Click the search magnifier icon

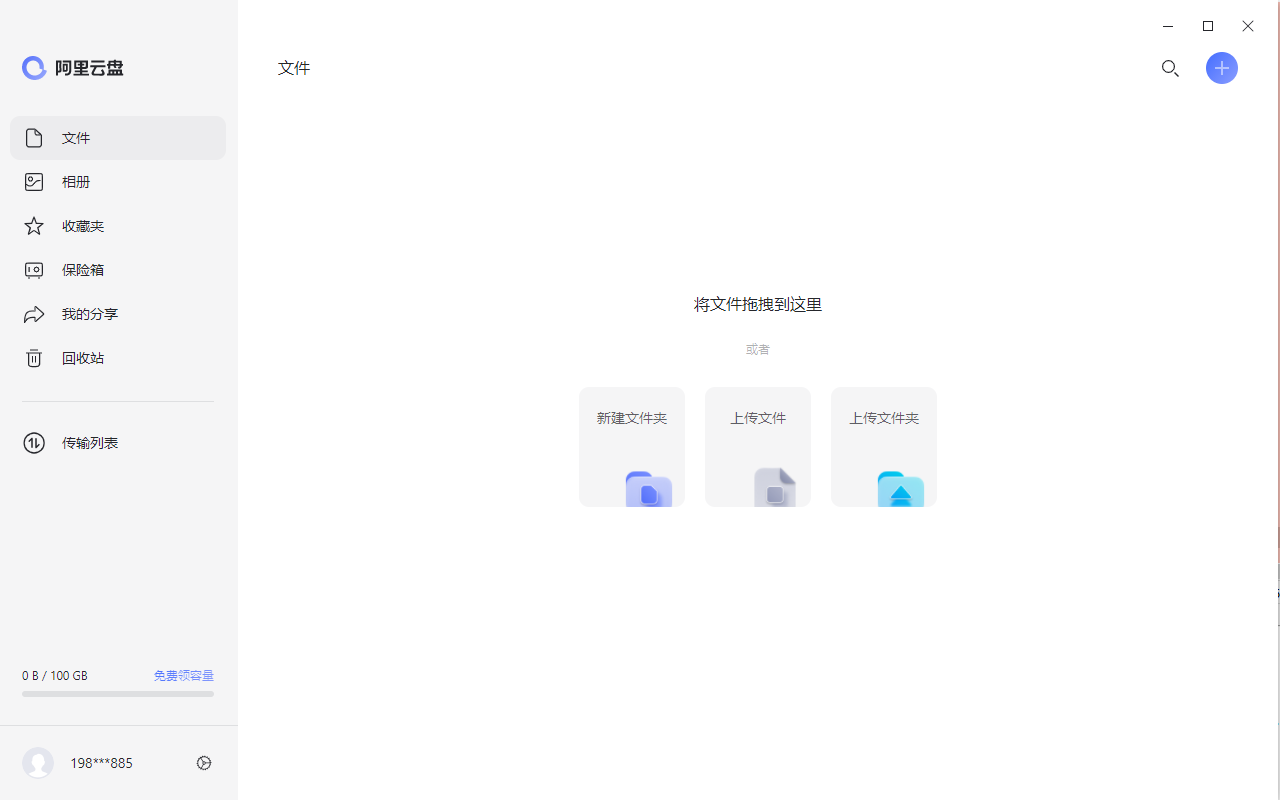point(1170,68)
